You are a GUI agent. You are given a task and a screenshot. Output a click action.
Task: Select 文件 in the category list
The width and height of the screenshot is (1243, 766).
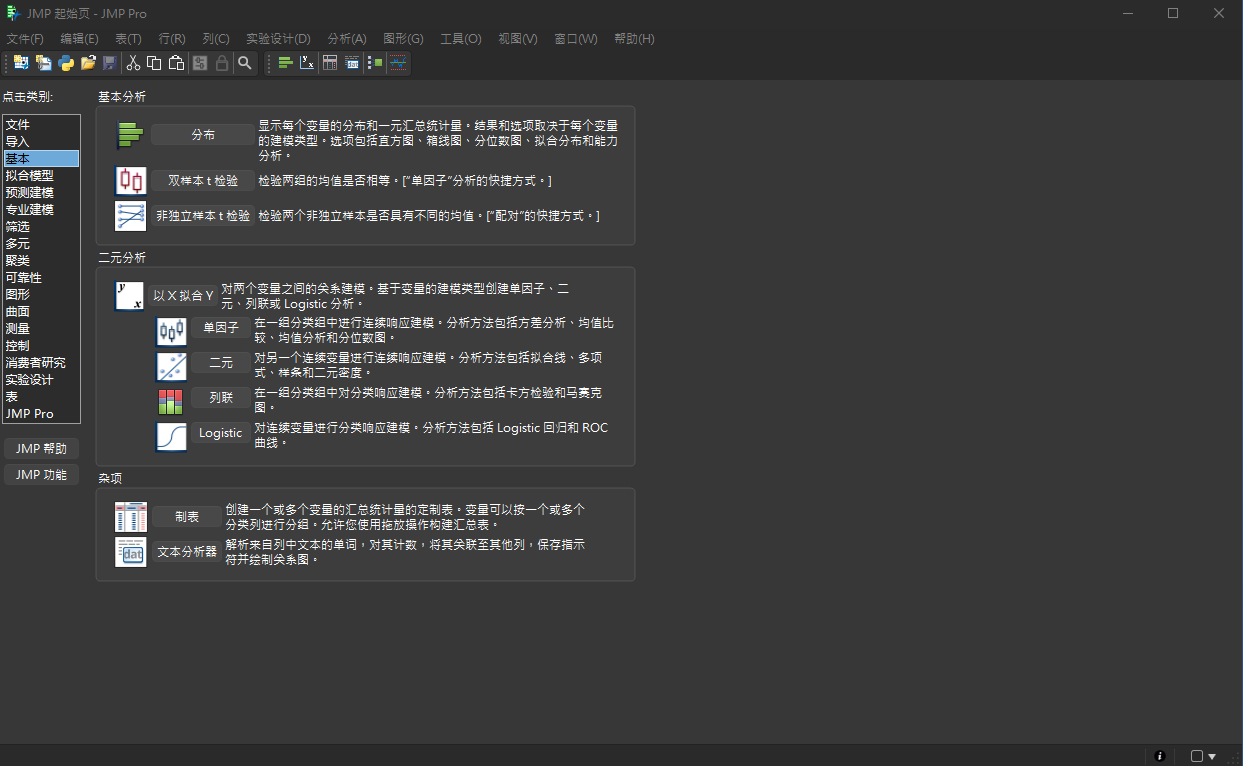tap(41, 125)
